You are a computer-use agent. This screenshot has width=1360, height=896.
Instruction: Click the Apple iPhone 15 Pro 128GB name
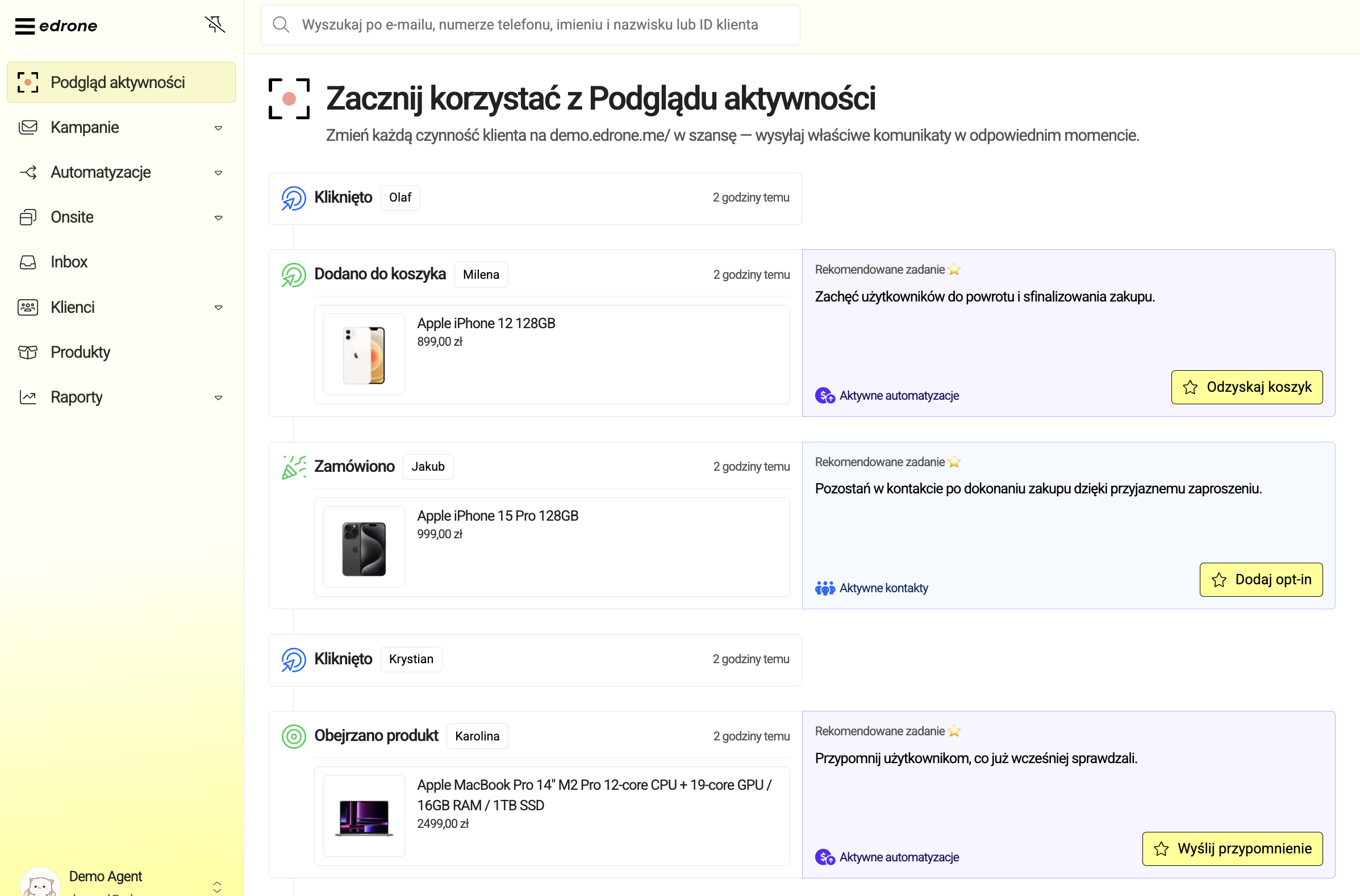pos(497,516)
